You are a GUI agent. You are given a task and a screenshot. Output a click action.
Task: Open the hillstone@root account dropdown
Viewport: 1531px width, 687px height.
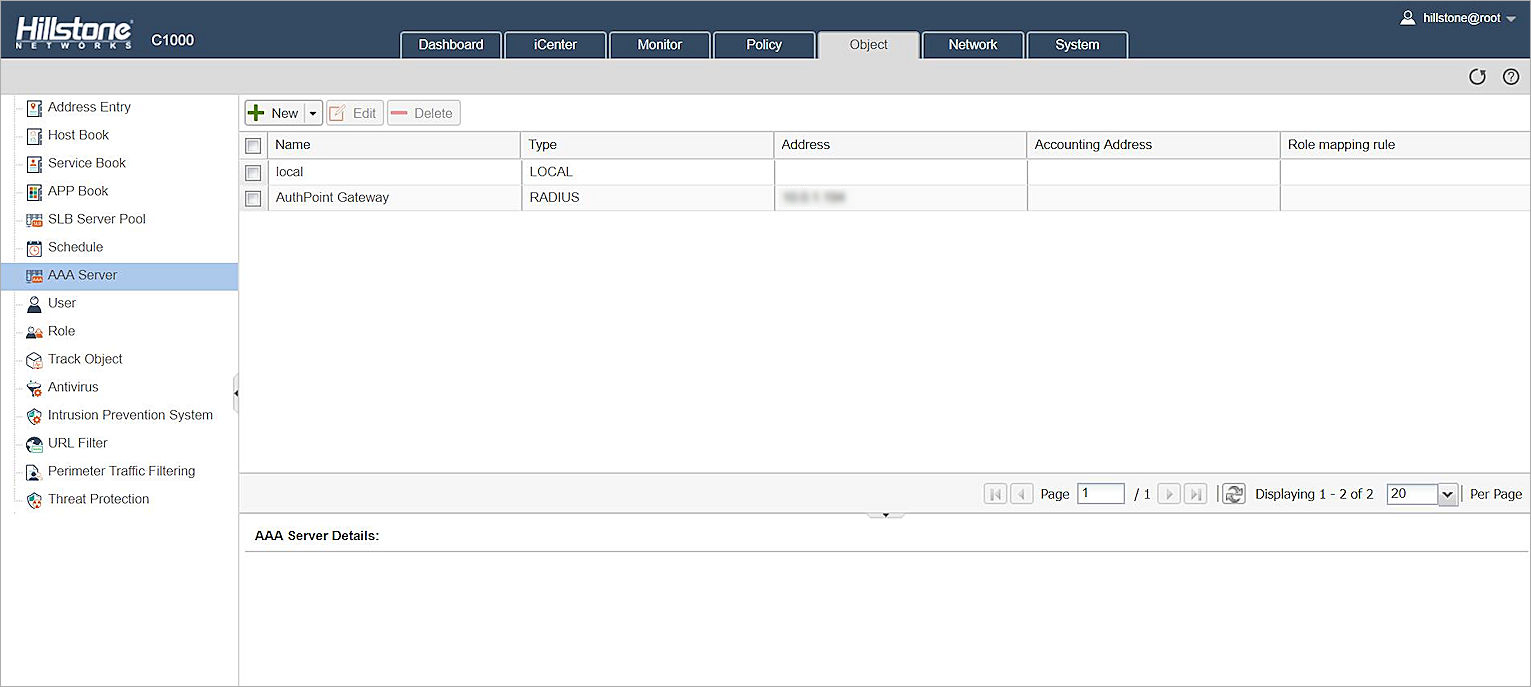click(1460, 17)
